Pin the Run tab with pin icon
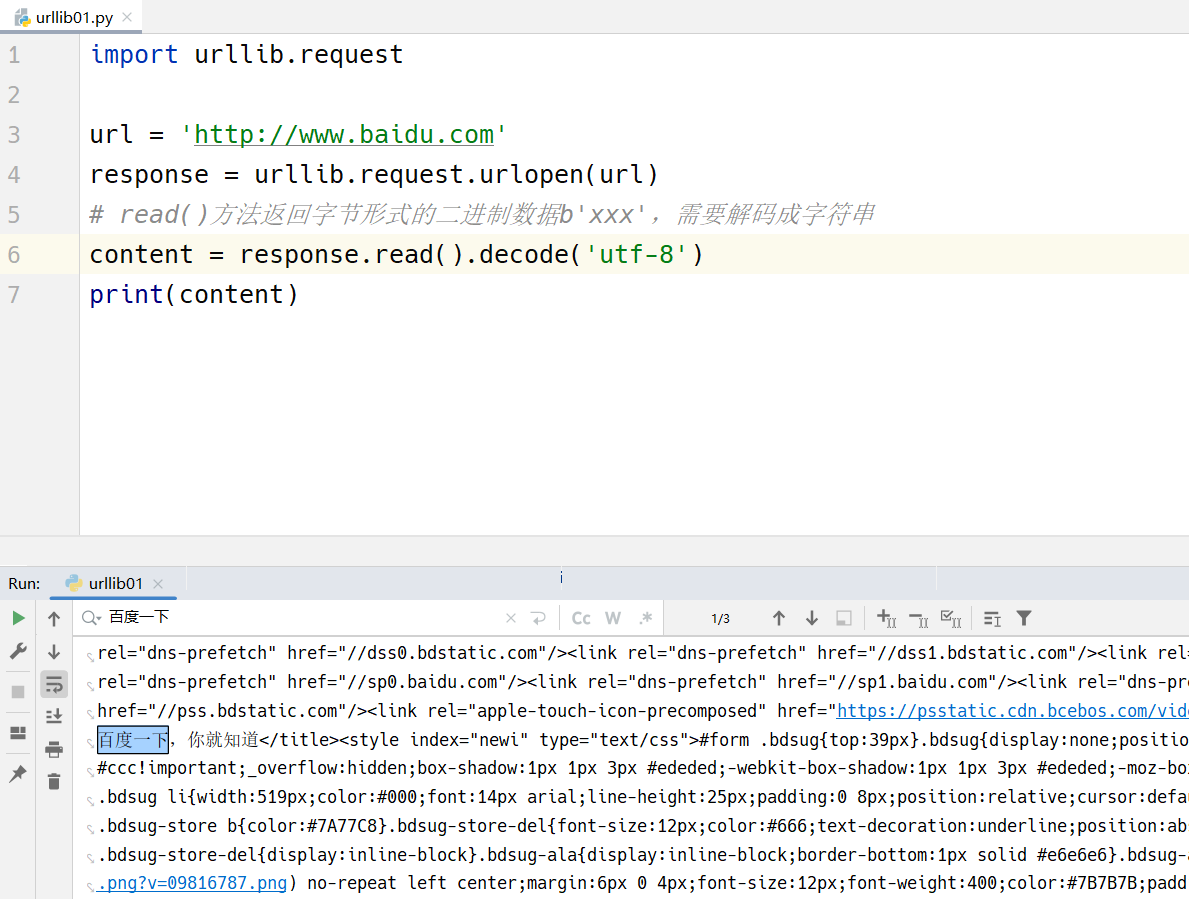The width and height of the screenshot is (1189, 899). tap(18, 774)
